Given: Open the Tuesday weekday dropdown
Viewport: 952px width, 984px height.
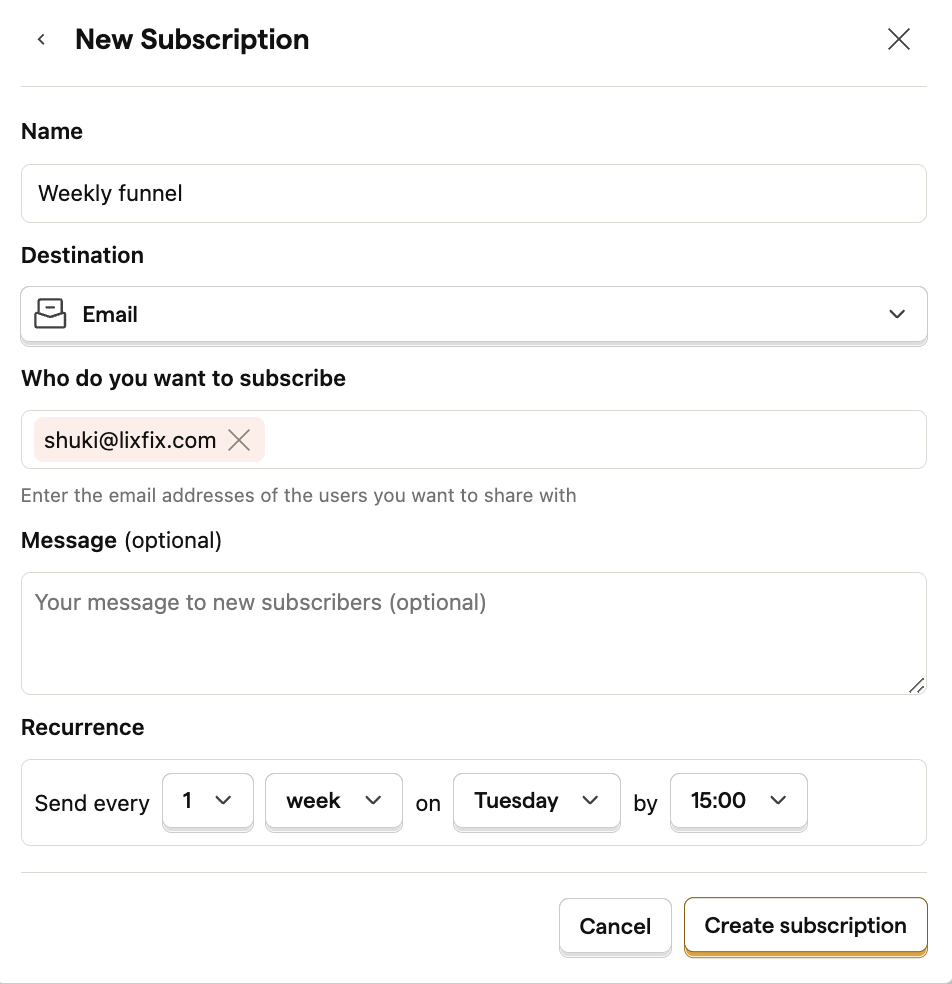Looking at the screenshot, I should [x=537, y=801].
